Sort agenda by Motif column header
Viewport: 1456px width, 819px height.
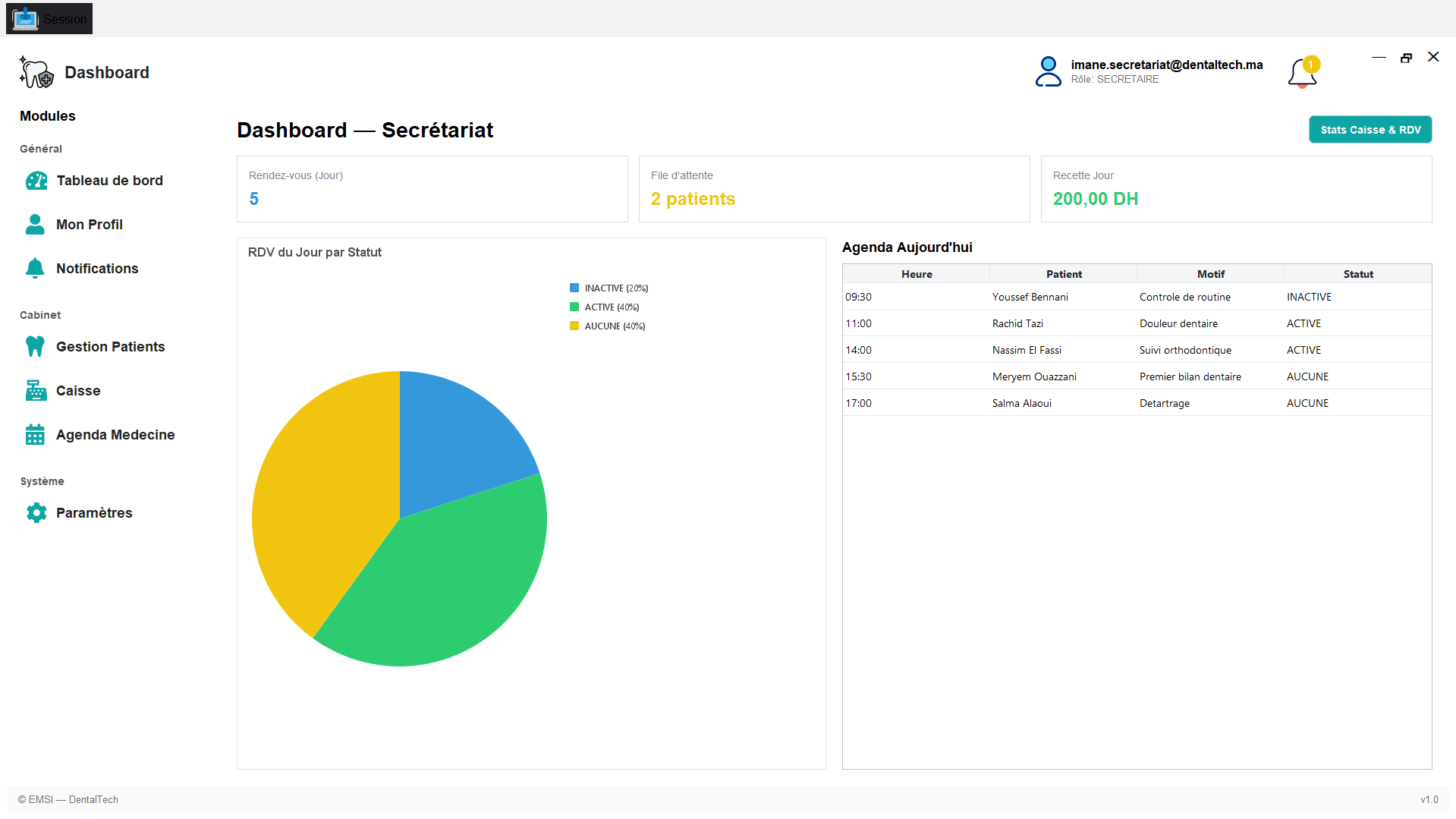[x=1211, y=274]
